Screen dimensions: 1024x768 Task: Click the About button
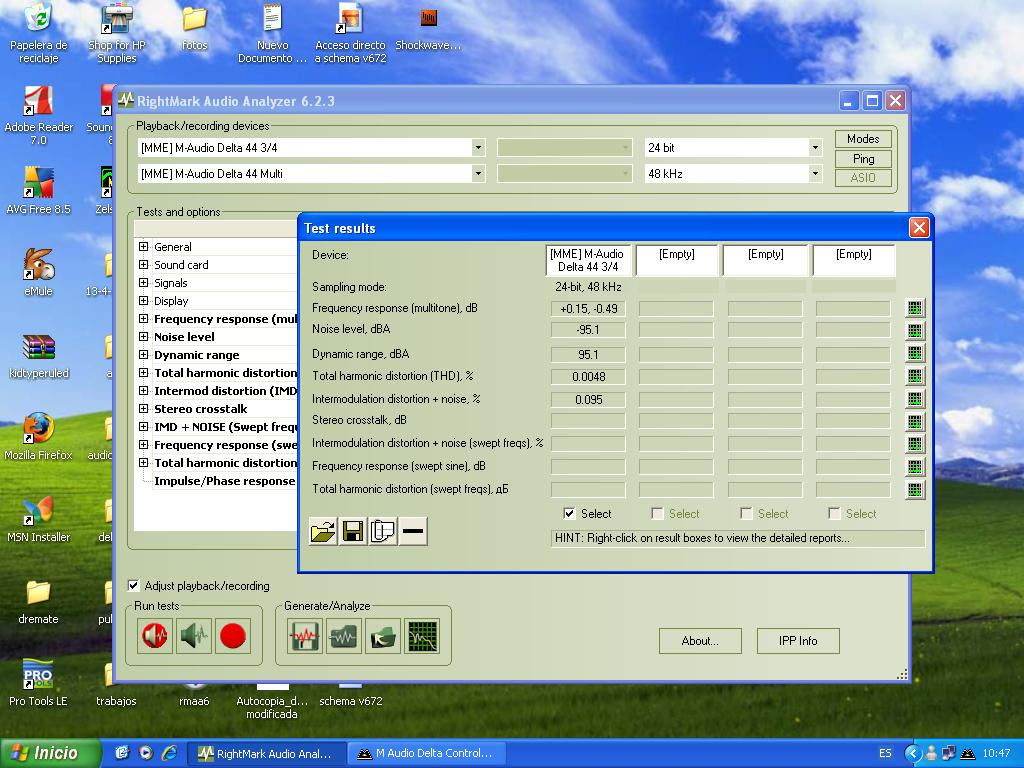click(699, 641)
